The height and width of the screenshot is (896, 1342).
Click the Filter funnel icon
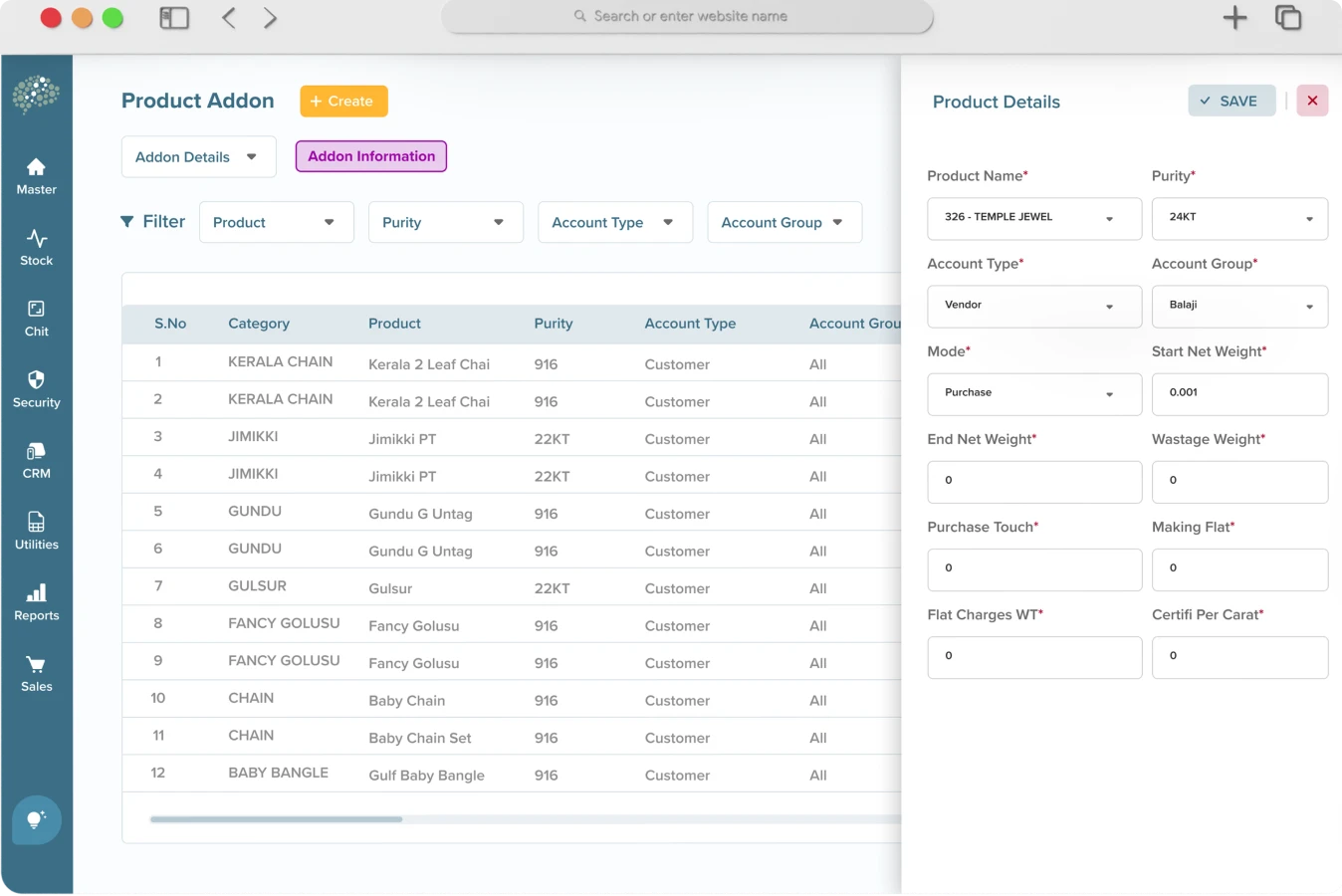126,221
